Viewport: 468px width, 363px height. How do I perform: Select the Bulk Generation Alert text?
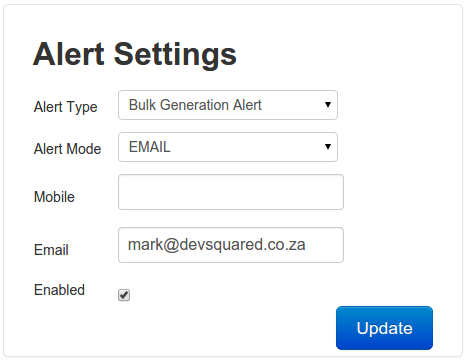click(x=195, y=105)
